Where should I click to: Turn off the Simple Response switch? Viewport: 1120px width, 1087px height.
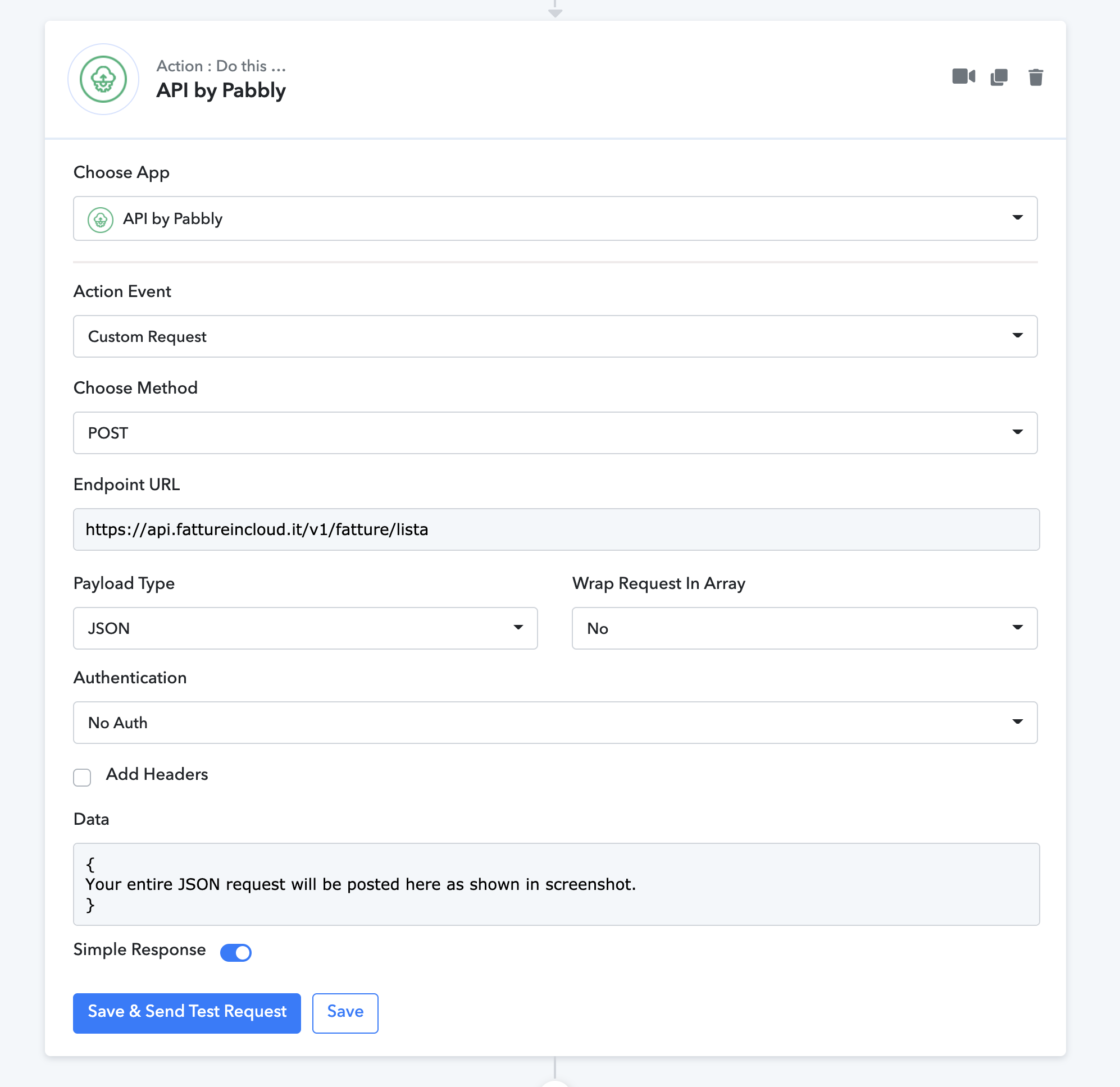click(x=235, y=952)
